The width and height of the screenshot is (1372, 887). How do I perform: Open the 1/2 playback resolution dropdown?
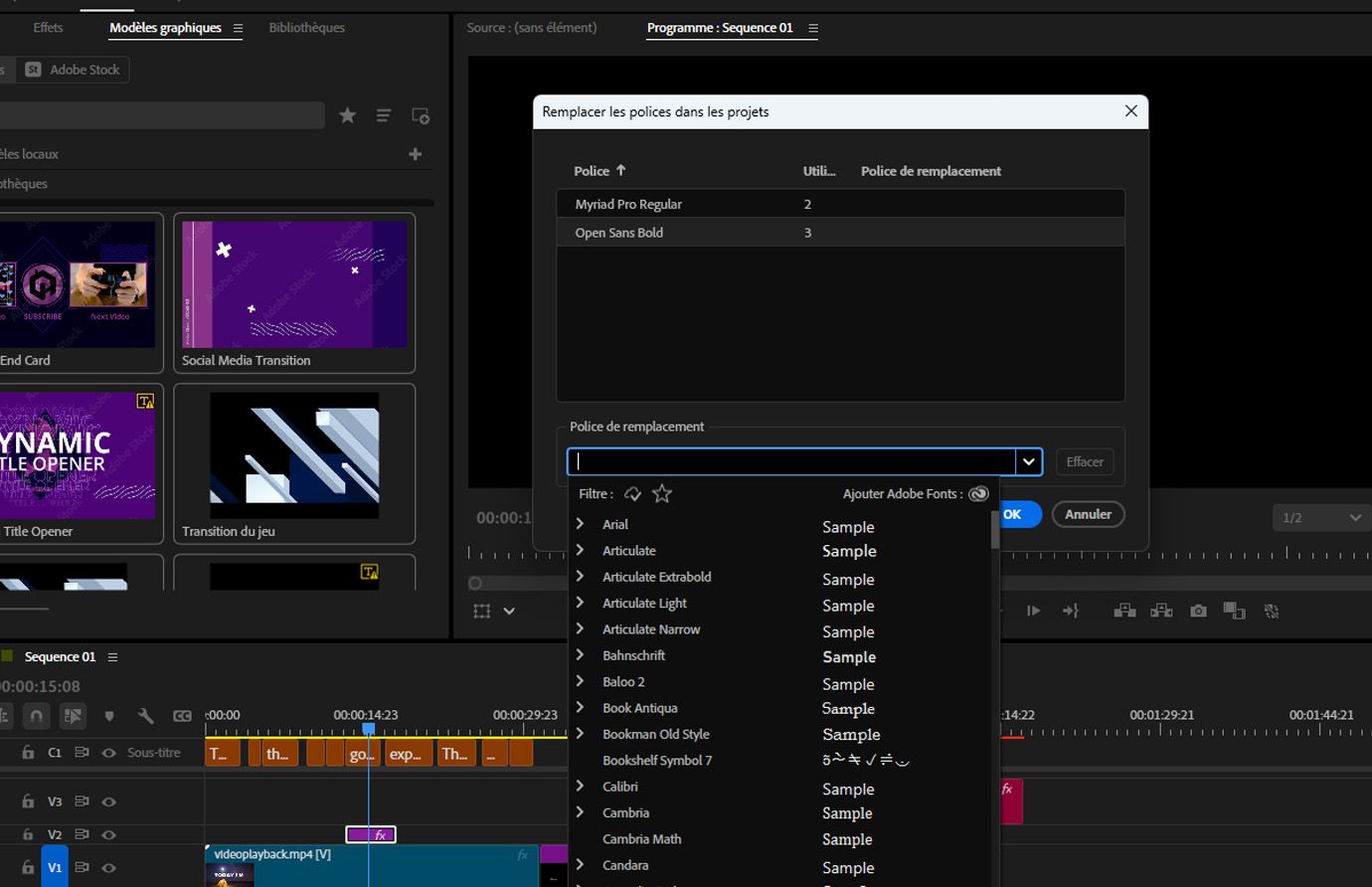coord(1321,517)
